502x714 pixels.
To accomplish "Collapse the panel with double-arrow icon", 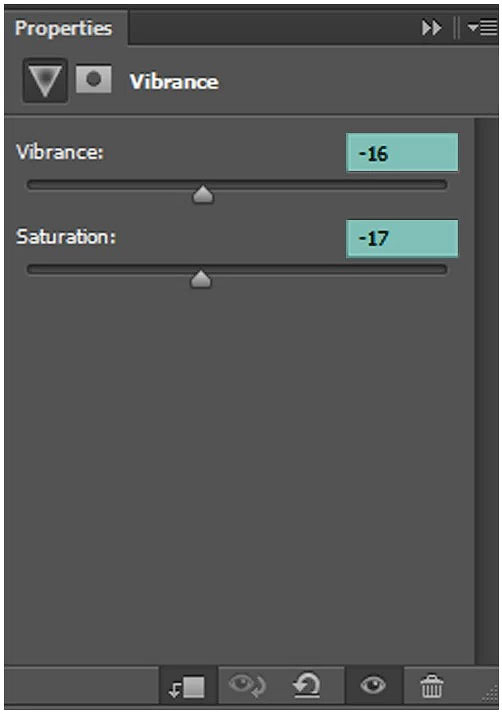I will pyautogui.click(x=431, y=28).
